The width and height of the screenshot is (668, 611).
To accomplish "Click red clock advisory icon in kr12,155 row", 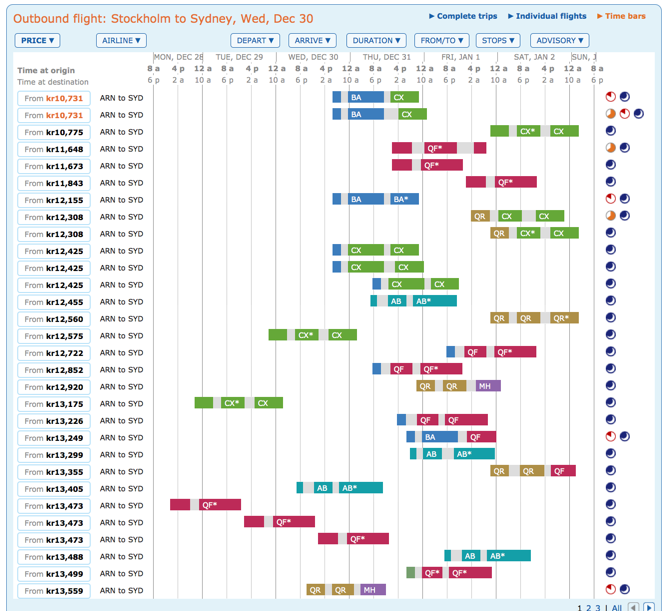I will tap(611, 199).
